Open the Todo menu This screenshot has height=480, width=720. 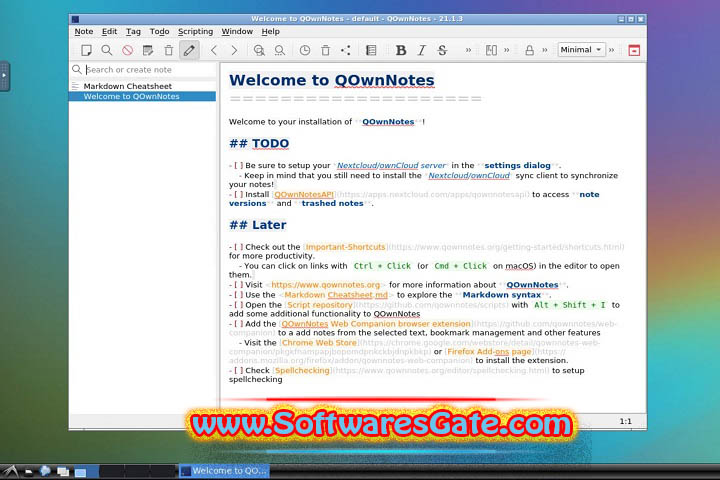(x=159, y=31)
